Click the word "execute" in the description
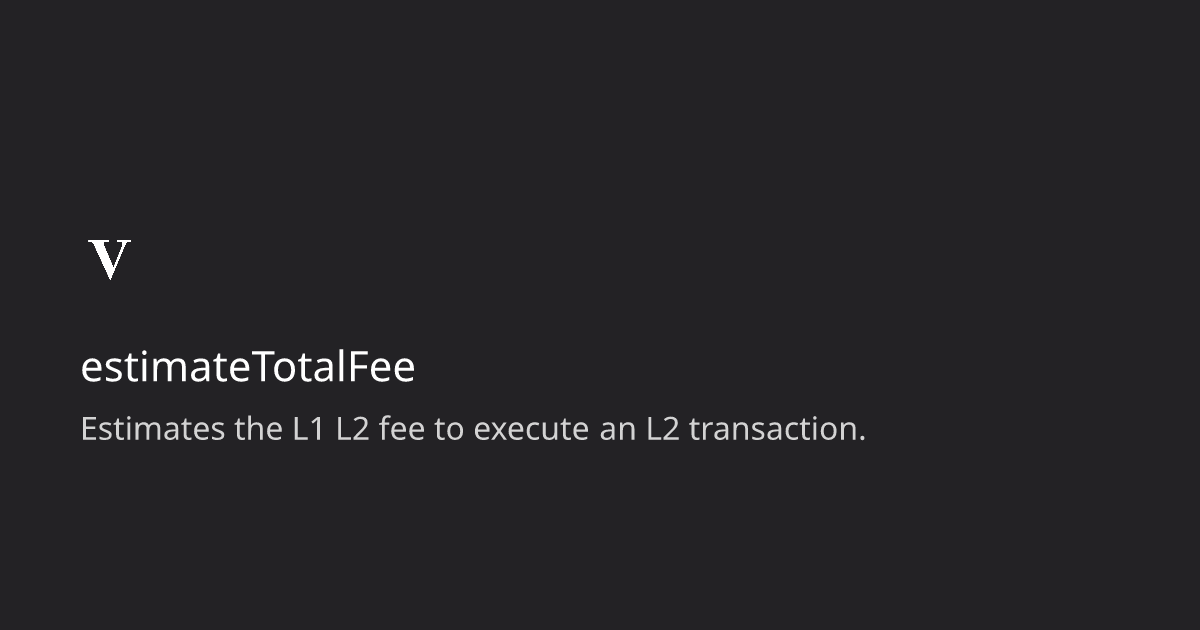The width and height of the screenshot is (1200, 630). pyautogui.click(x=530, y=430)
